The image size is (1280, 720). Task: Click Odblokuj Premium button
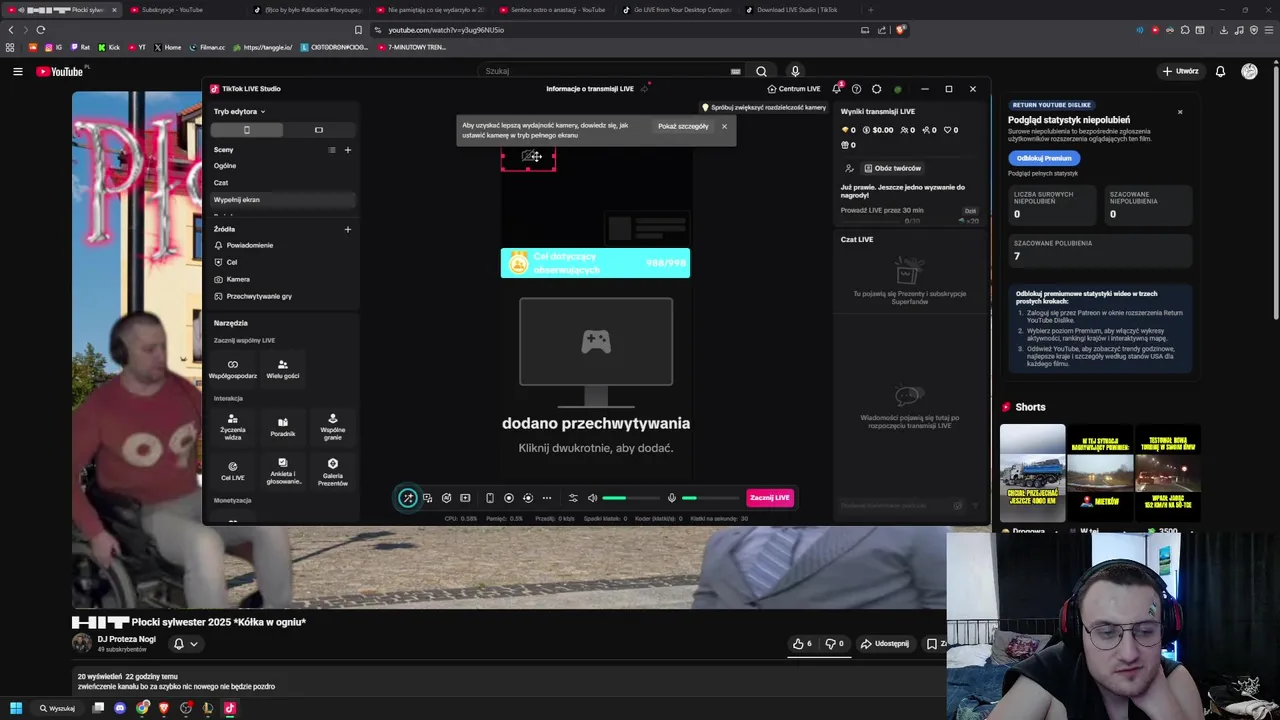coord(1044,158)
